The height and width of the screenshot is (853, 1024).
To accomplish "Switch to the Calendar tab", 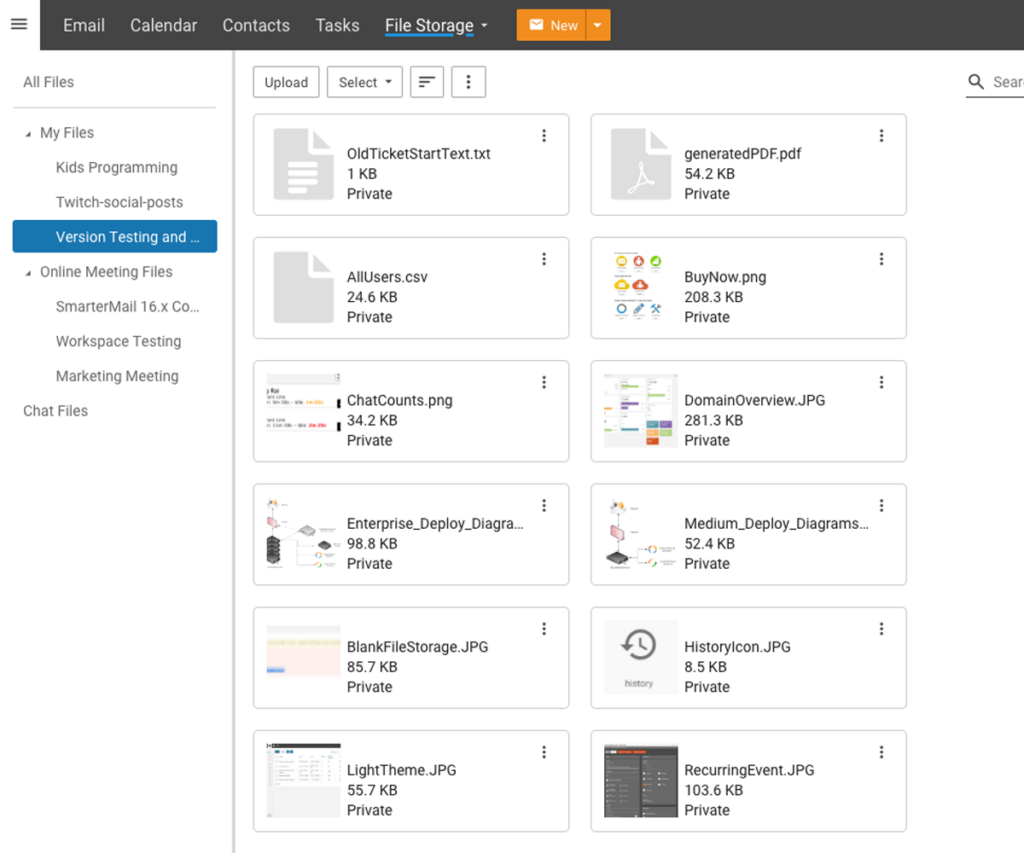I will coord(163,25).
